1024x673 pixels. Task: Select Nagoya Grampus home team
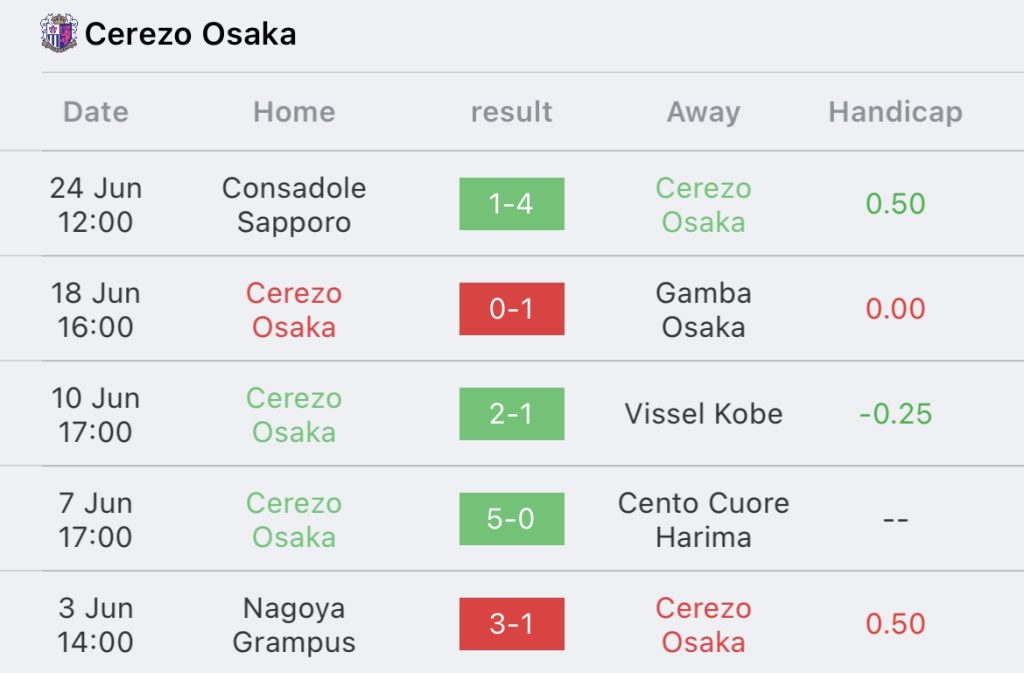coord(294,625)
